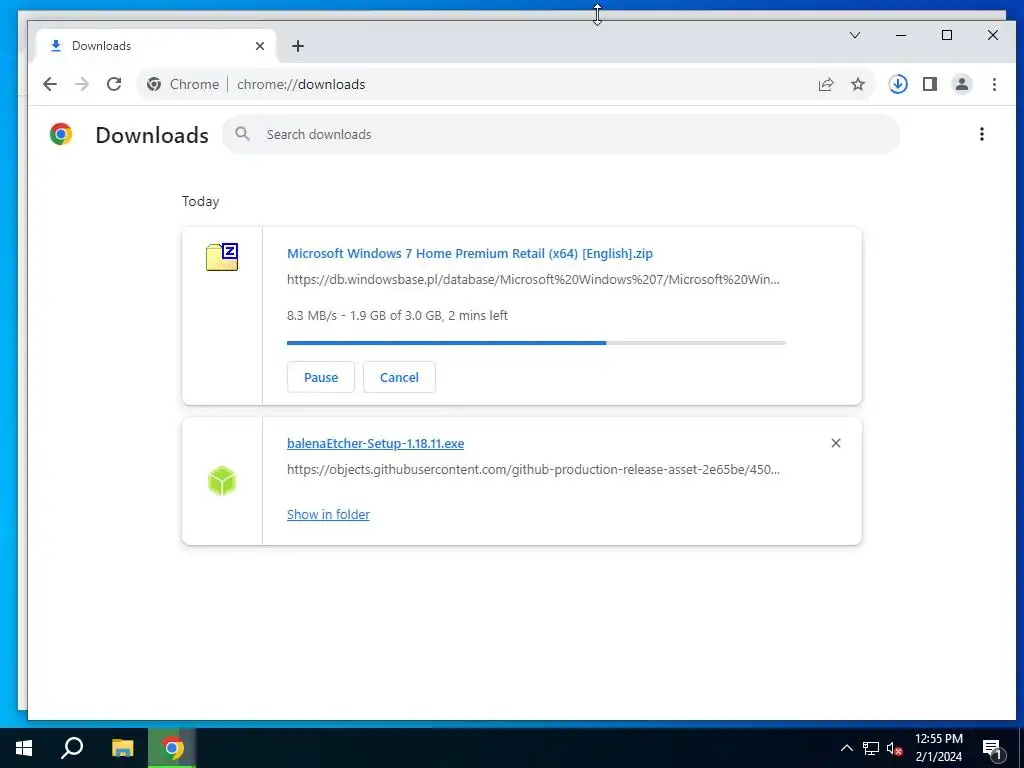Bookmark this tab with the star icon
Image resolution: width=1024 pixels, height=768 pixels.
(858, 84)
